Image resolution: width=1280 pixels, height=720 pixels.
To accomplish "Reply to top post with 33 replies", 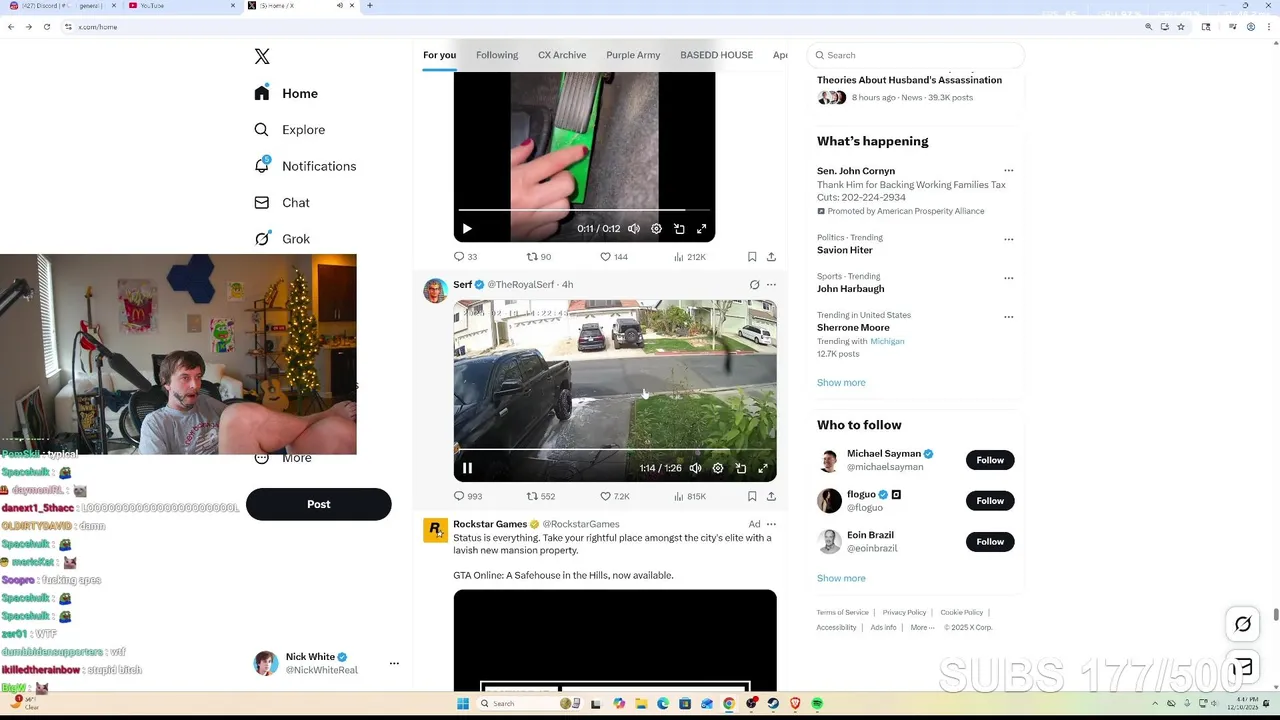I will click(466, 257).
